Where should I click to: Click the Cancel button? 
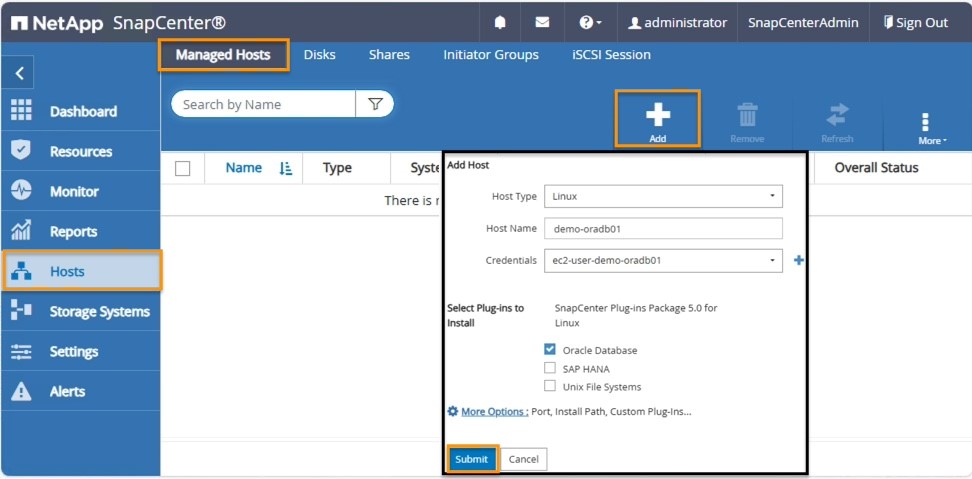pyautogui.click(x=523, y=459)
